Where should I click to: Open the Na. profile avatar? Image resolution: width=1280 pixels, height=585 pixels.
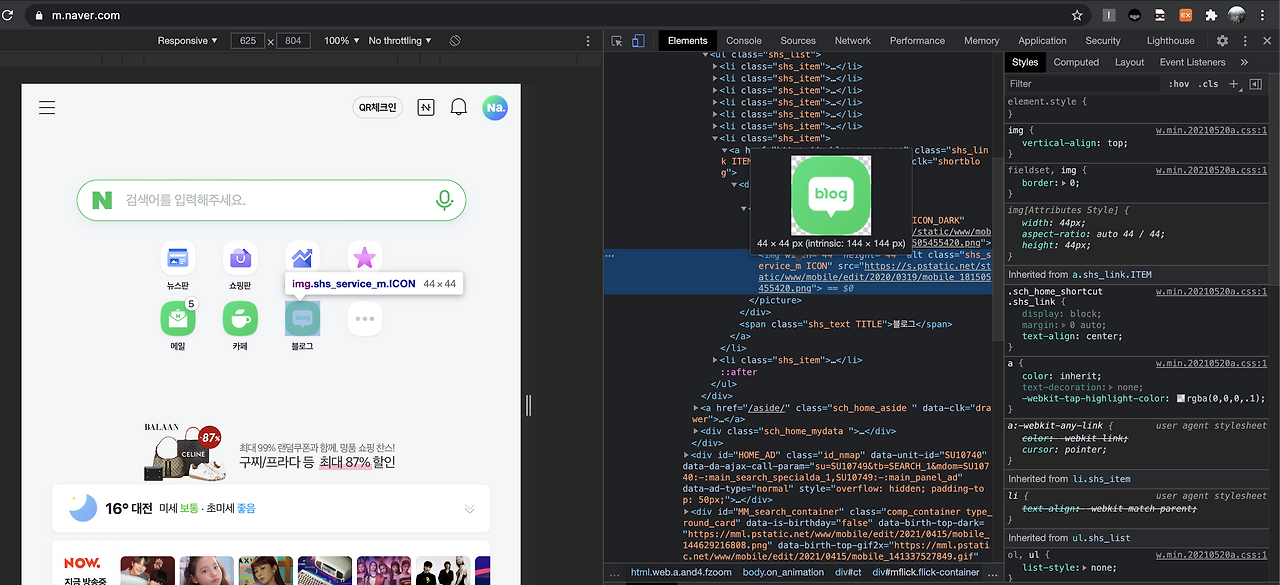pyautogui.click(x=494, y=107)
